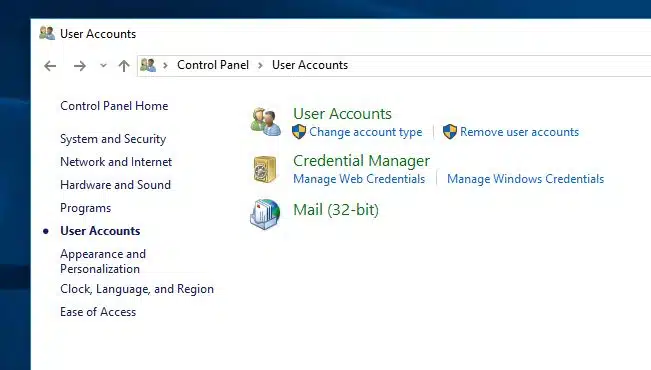Click the User Accounts icon in address bar
Screen dimensions: 651x370
tap(148, 65)
